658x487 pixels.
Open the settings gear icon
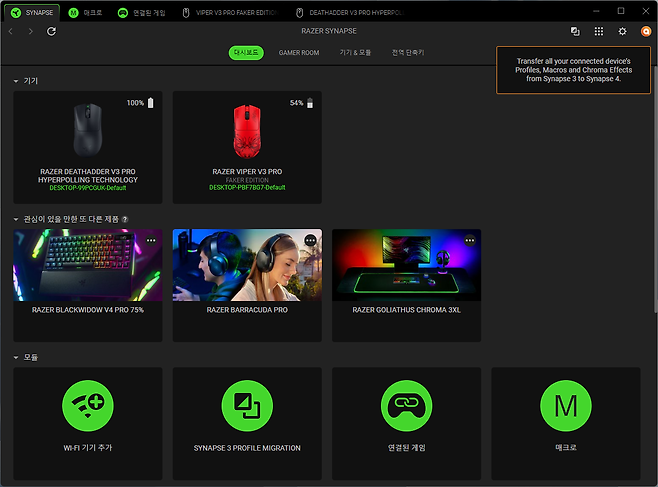[x=622, y=32]
